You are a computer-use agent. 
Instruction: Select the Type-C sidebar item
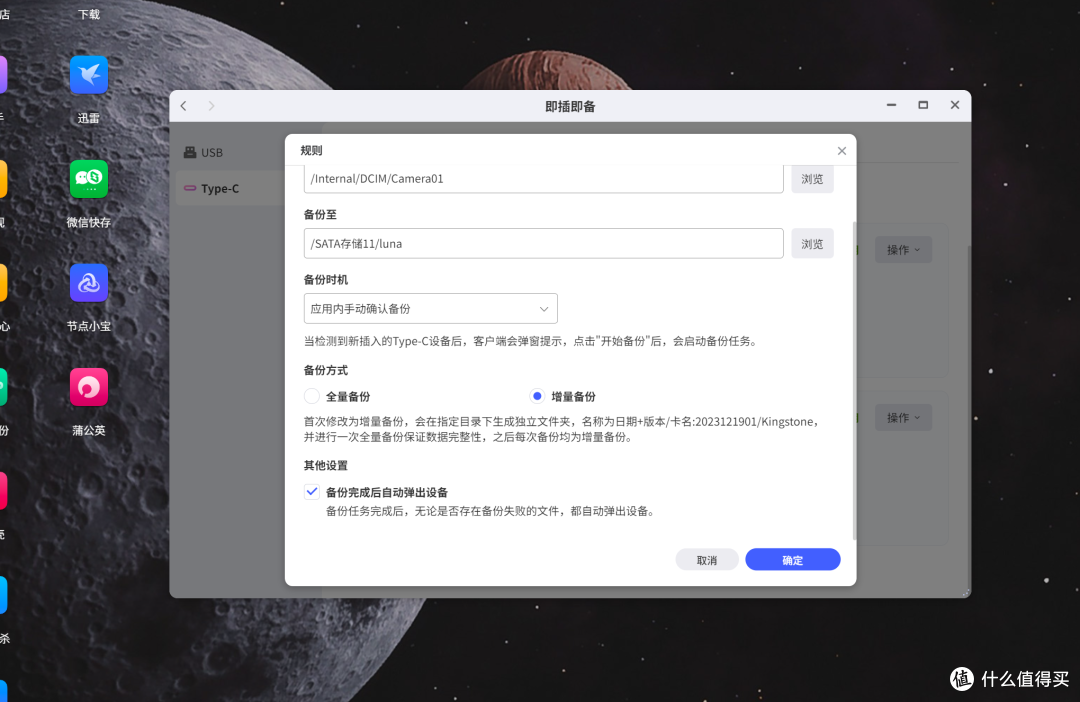pos(231,188)
